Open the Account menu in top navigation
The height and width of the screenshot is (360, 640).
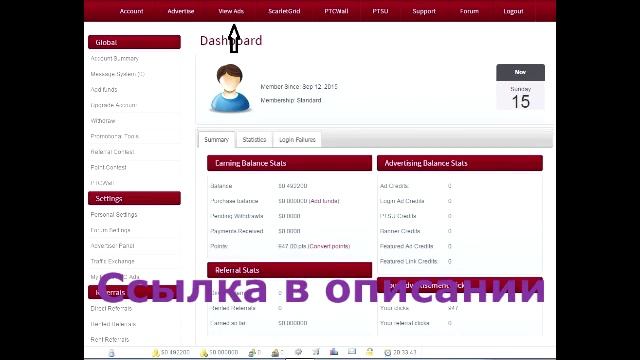click(131, 11)
